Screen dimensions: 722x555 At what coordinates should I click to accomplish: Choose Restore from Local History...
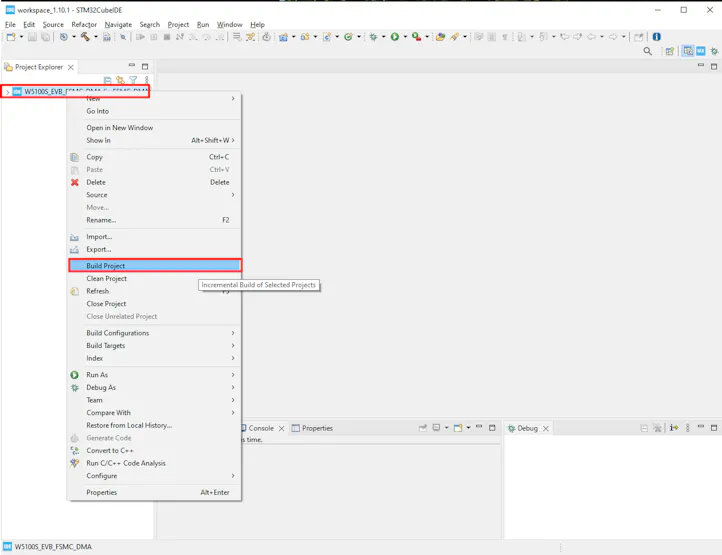click(x=155, y=426)
